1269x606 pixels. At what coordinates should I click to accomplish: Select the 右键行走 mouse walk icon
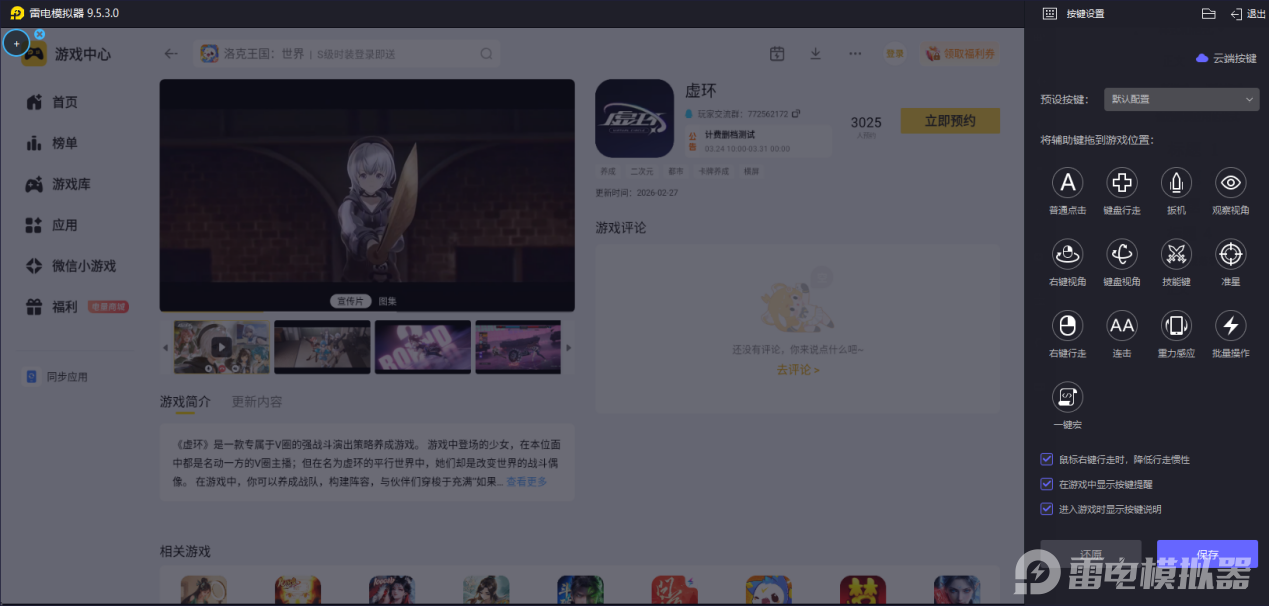(x=1067, y=326)
